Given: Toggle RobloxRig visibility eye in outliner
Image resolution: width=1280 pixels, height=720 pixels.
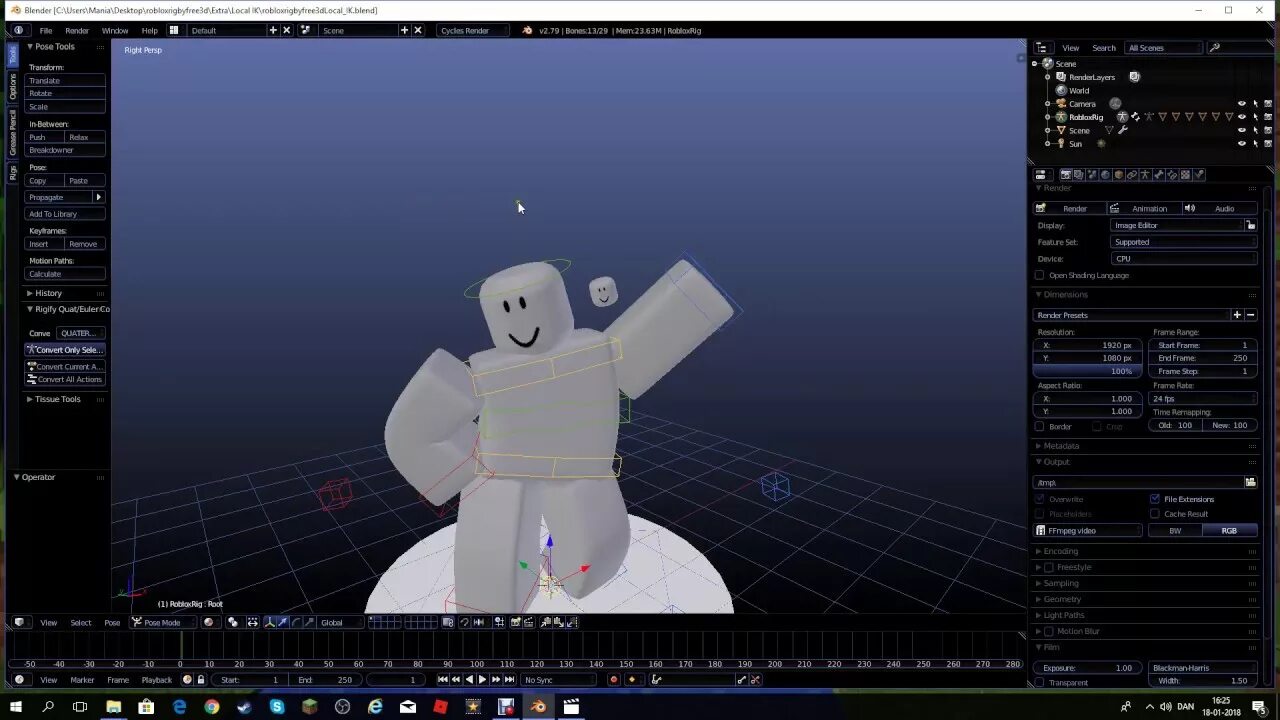Looking at the screenshot, I should (1242, 117).
